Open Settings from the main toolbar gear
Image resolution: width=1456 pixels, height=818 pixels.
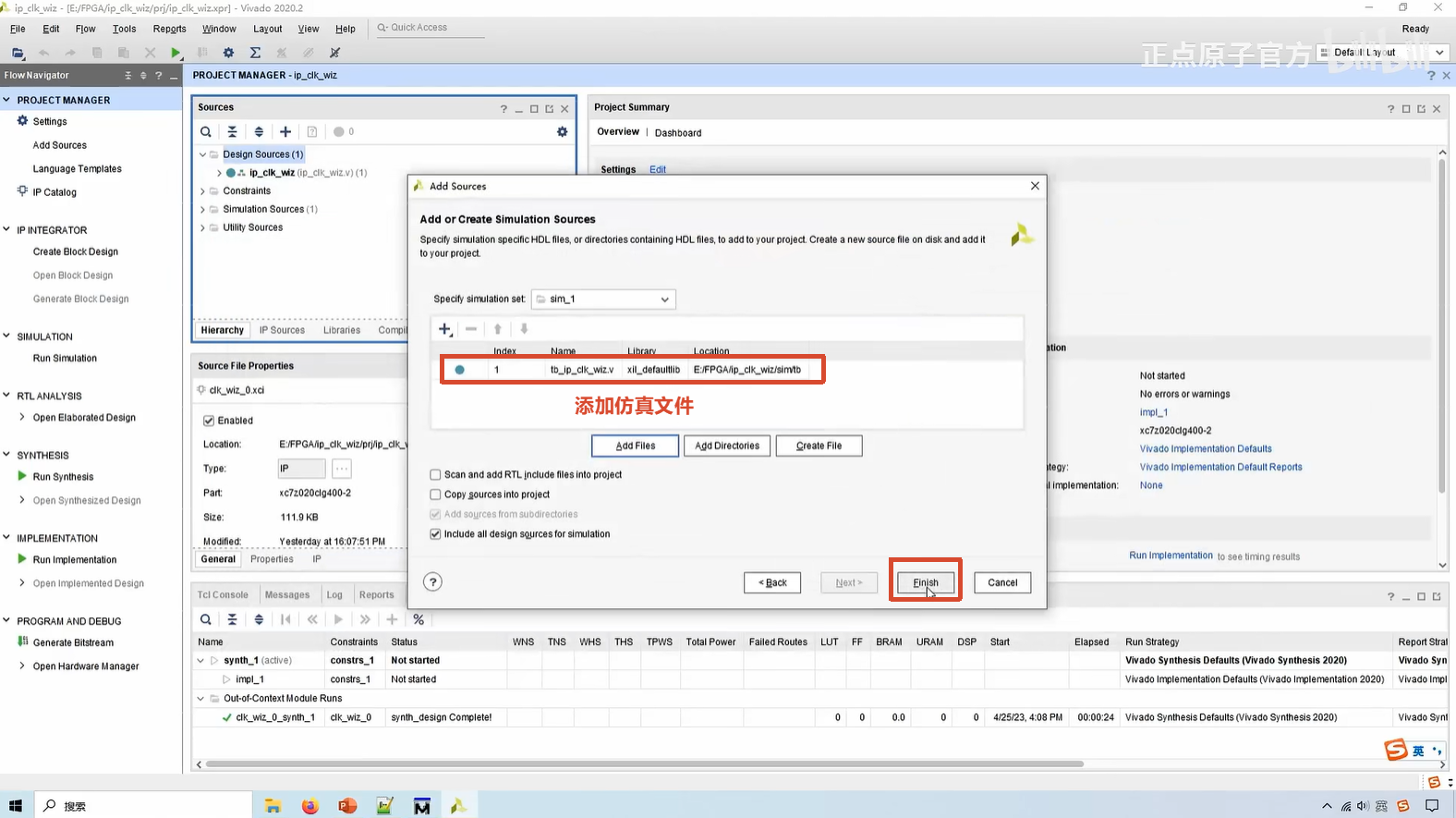(x=228, y=53)
